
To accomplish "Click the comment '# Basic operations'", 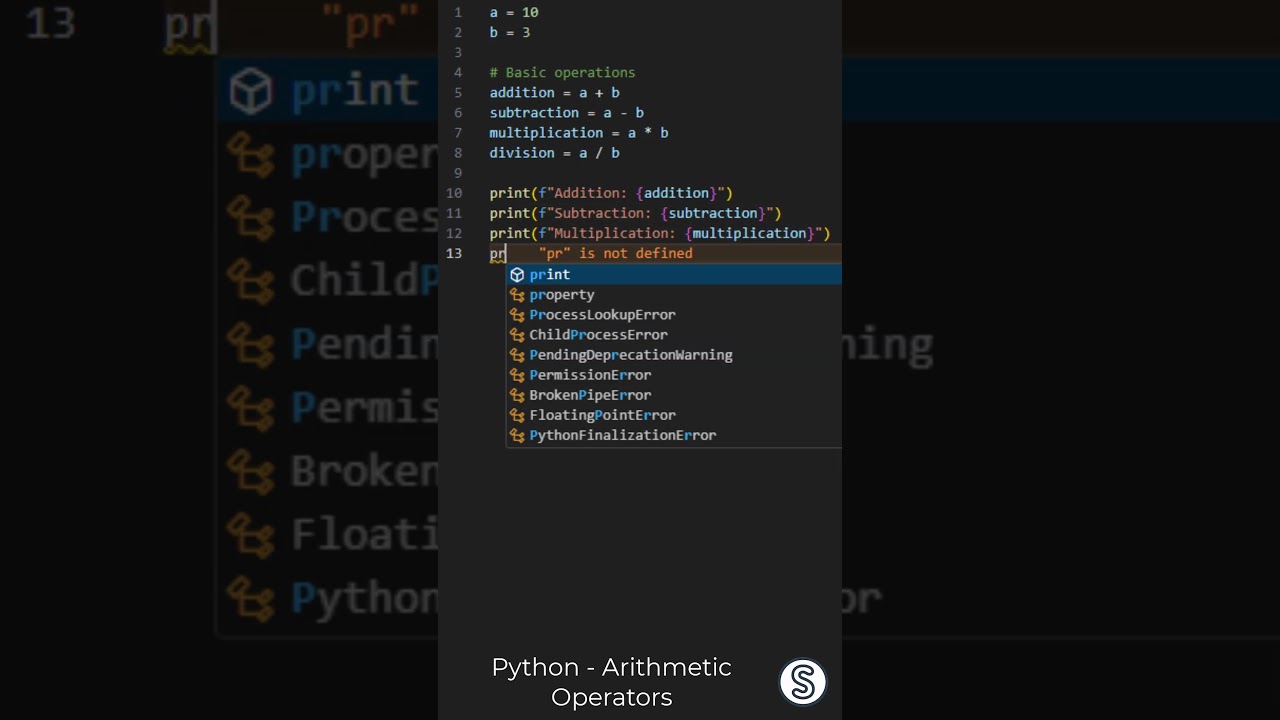I will pos(562,72).
